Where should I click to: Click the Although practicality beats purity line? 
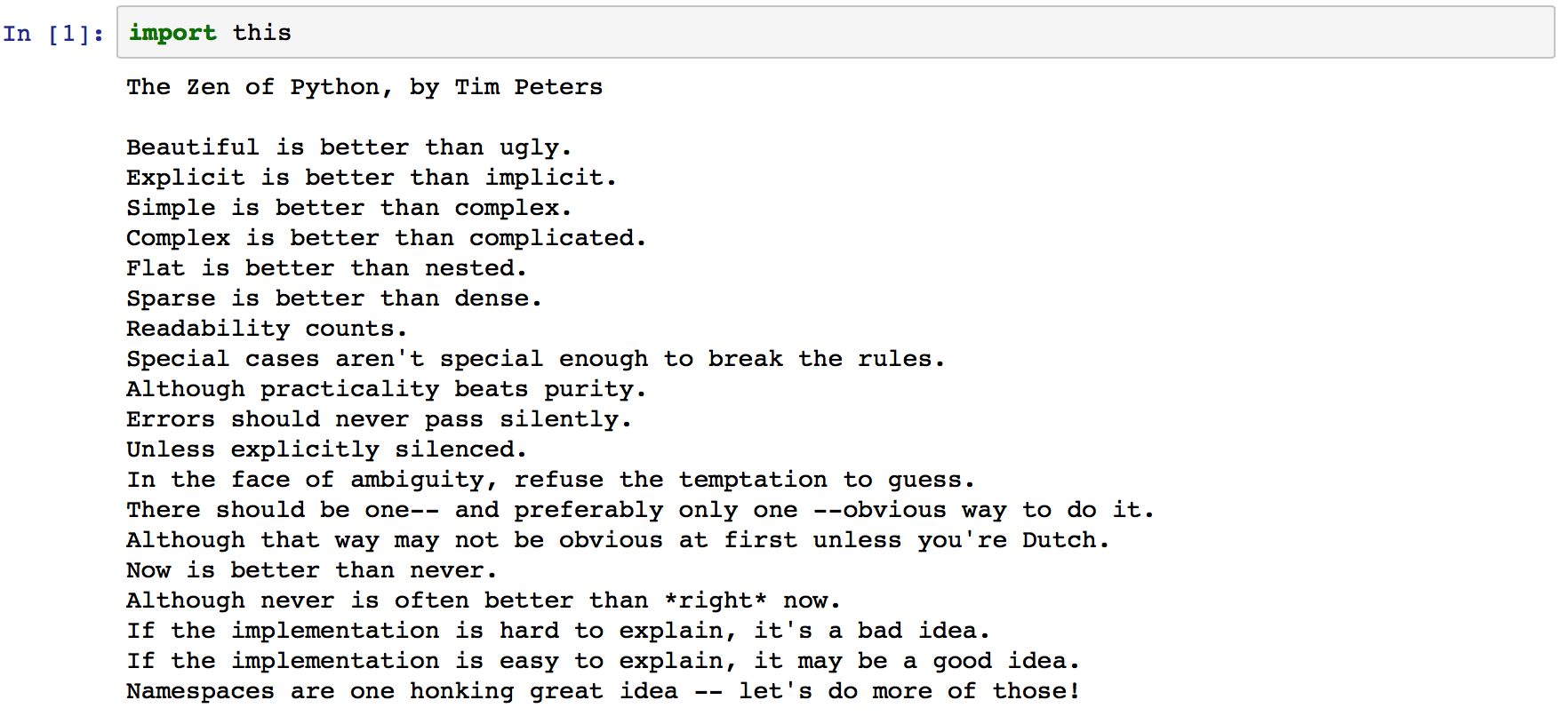coord(386,389)
